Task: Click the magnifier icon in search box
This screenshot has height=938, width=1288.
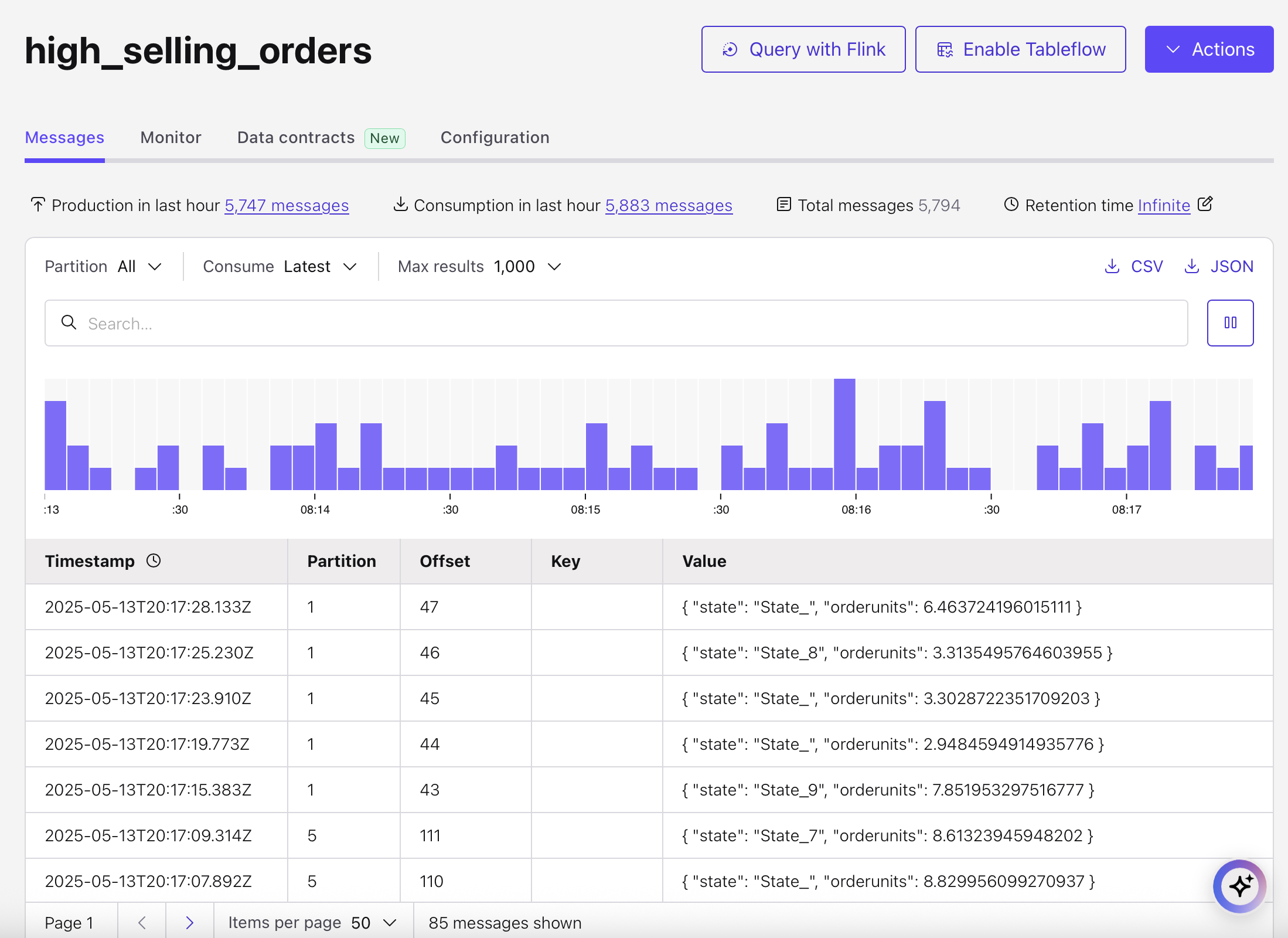Action: [x=69, y=322]
